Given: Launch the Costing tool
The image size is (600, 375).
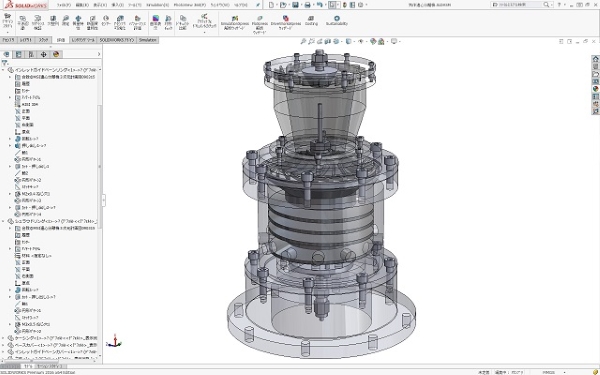Looking at the screenshot, I should coord(311,21).
